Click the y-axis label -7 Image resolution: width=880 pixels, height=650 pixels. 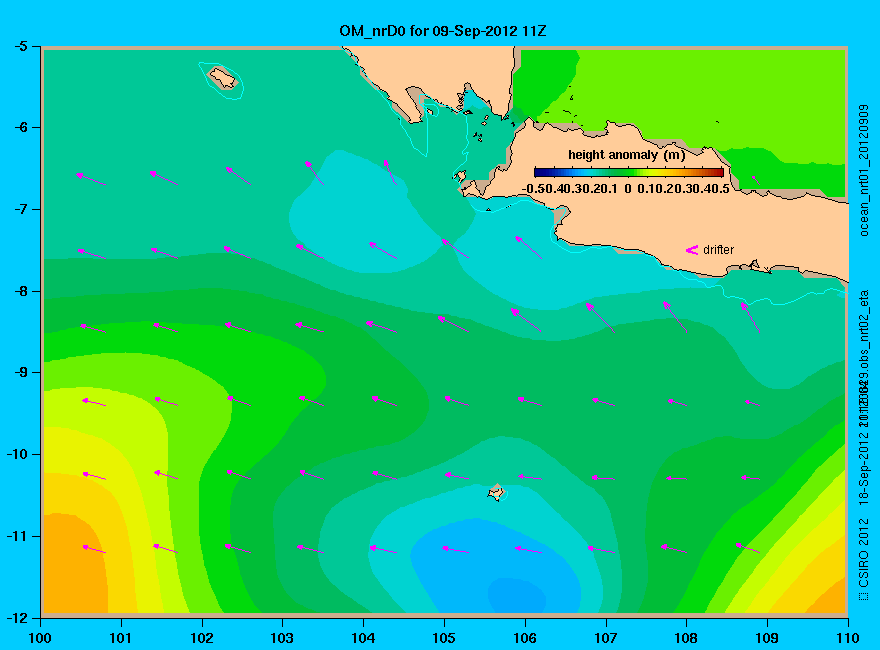pyautogui.click(x=20, y=209)
